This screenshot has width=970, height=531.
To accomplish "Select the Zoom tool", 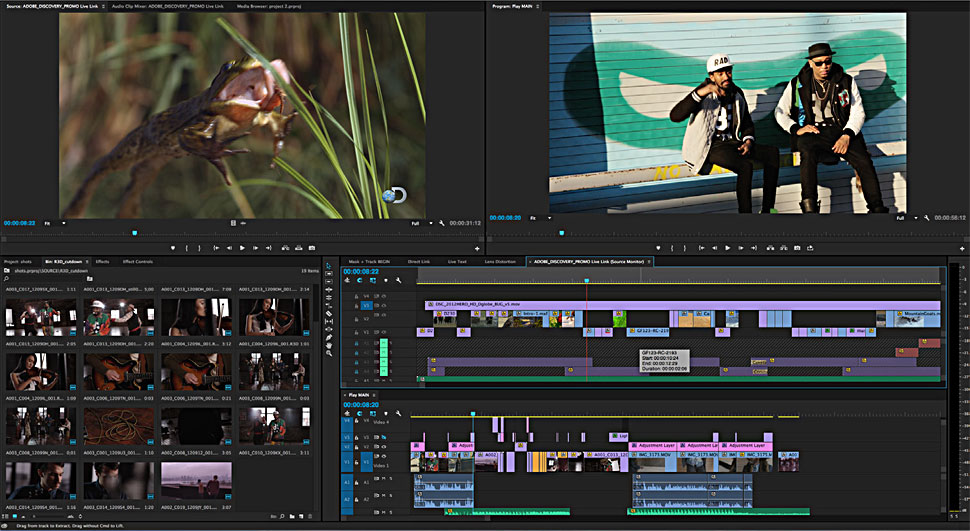I will coord(328,353).
